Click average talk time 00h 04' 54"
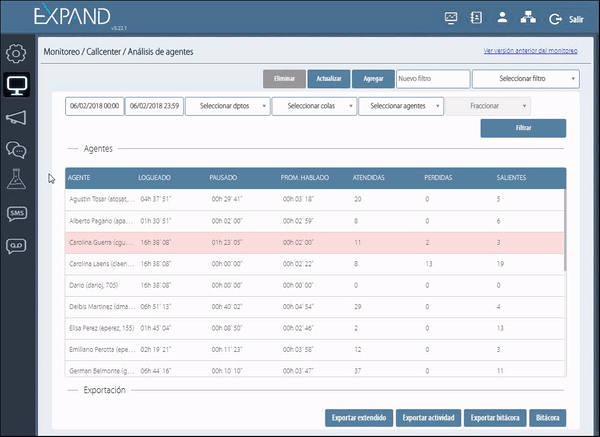This screenshot has width=600, height=437. click(298, 307)
